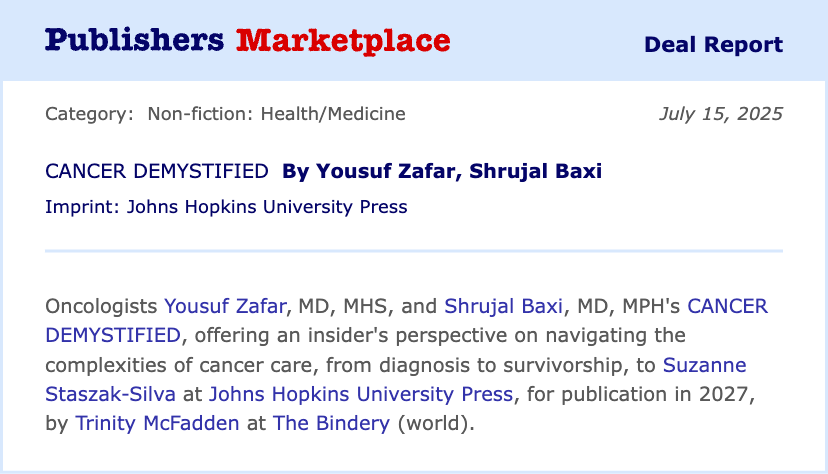Click the Category label text
Image resolution: width=828 pixels, height=474 pixels.
[89, 114]
